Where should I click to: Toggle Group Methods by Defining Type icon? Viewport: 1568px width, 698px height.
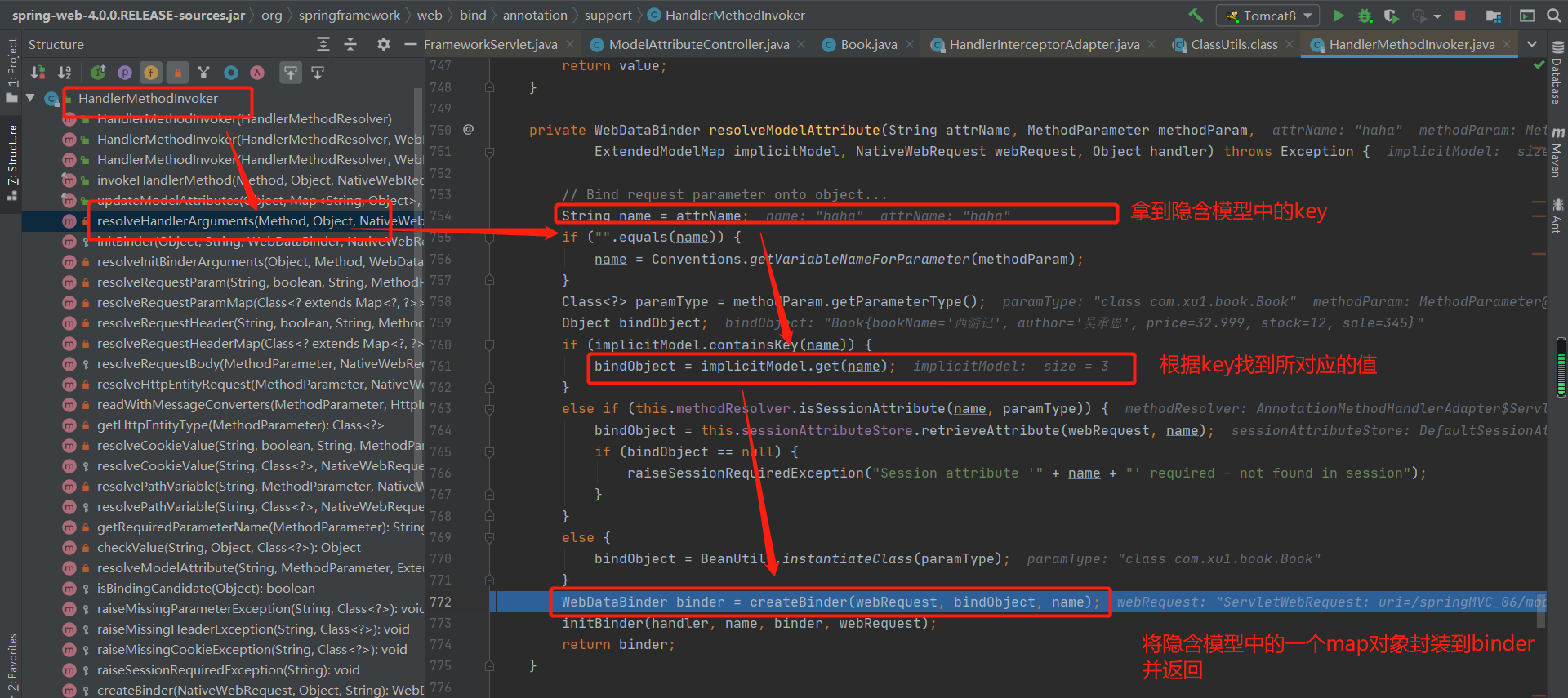point(204,73)
